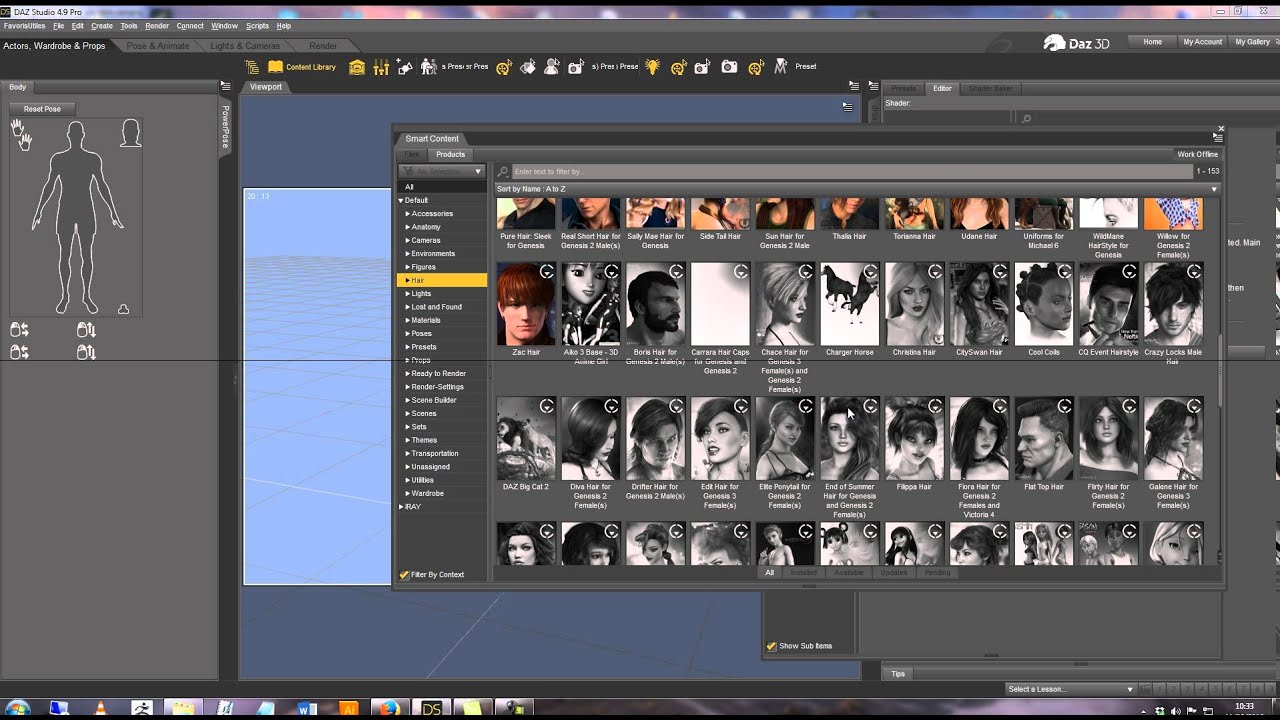The image size is (1280, 720).
Task: Expand the Environments category
Action: [x=407, y=254]
